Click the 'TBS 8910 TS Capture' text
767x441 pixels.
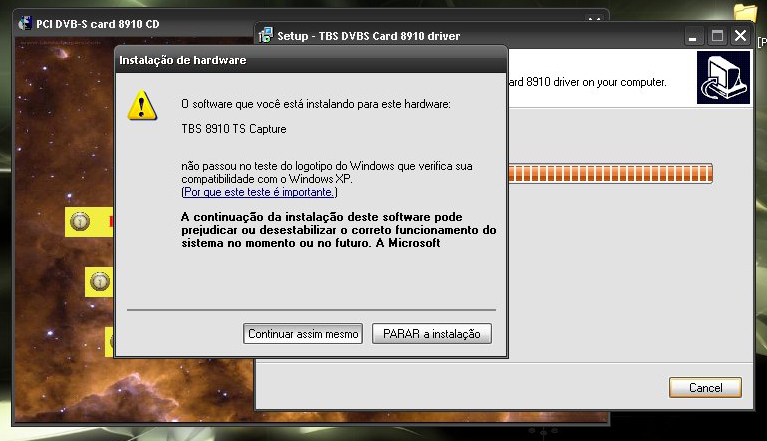234,129
